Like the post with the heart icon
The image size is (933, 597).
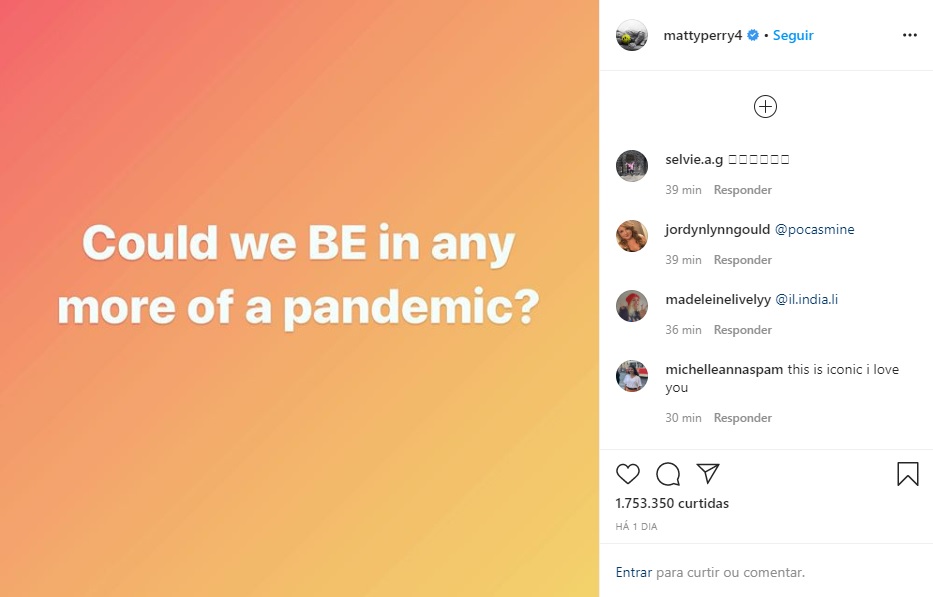coord(628,474)
